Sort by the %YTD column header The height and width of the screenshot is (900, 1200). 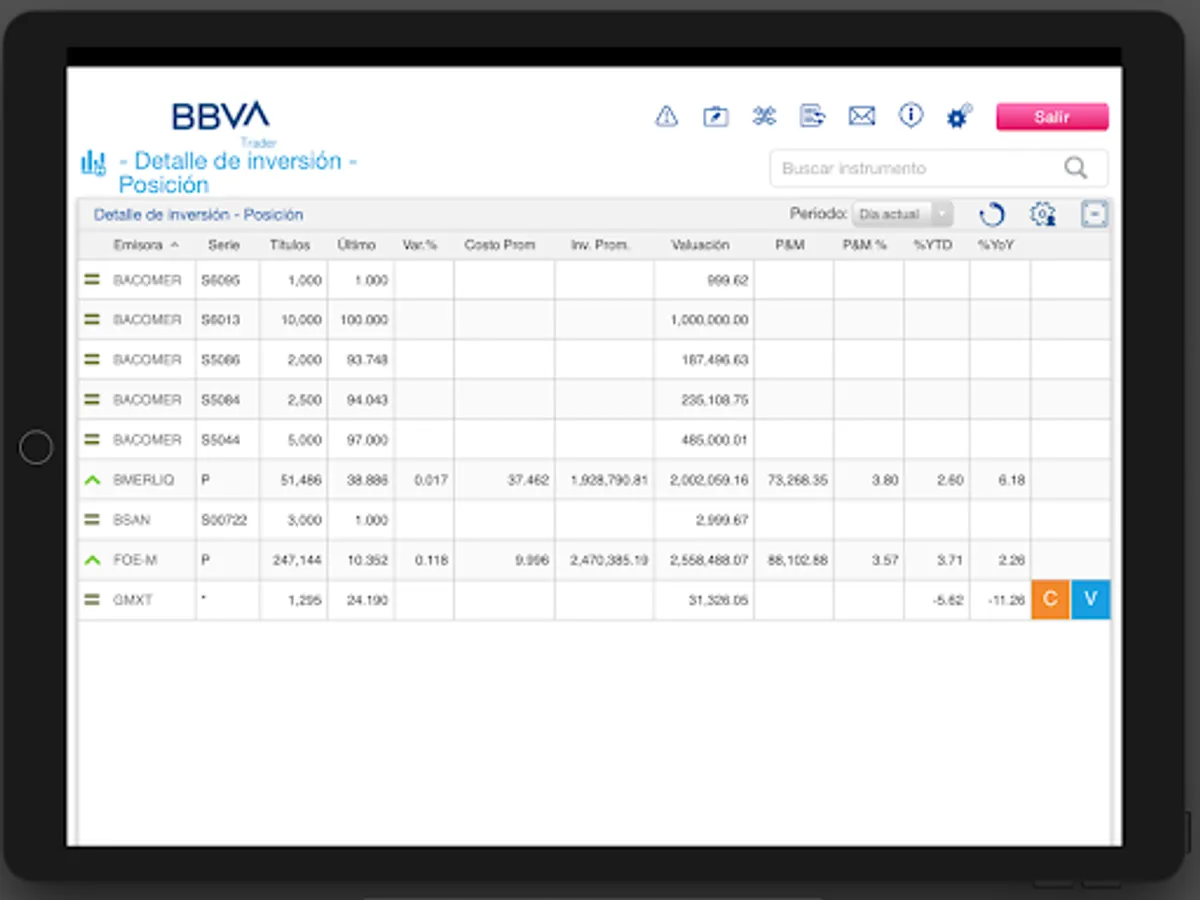(x=932, y=245)
